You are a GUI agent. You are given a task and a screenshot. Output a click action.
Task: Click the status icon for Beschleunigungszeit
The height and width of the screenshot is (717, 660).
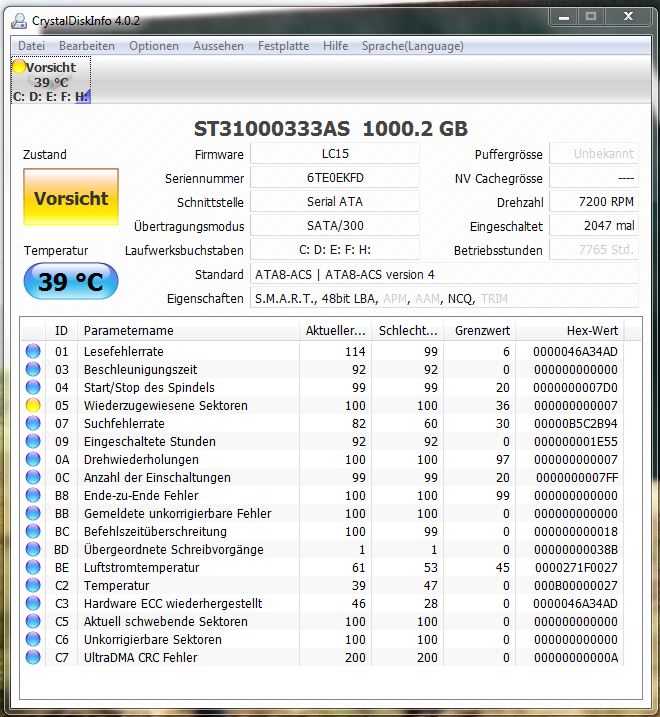coord(33,369)
